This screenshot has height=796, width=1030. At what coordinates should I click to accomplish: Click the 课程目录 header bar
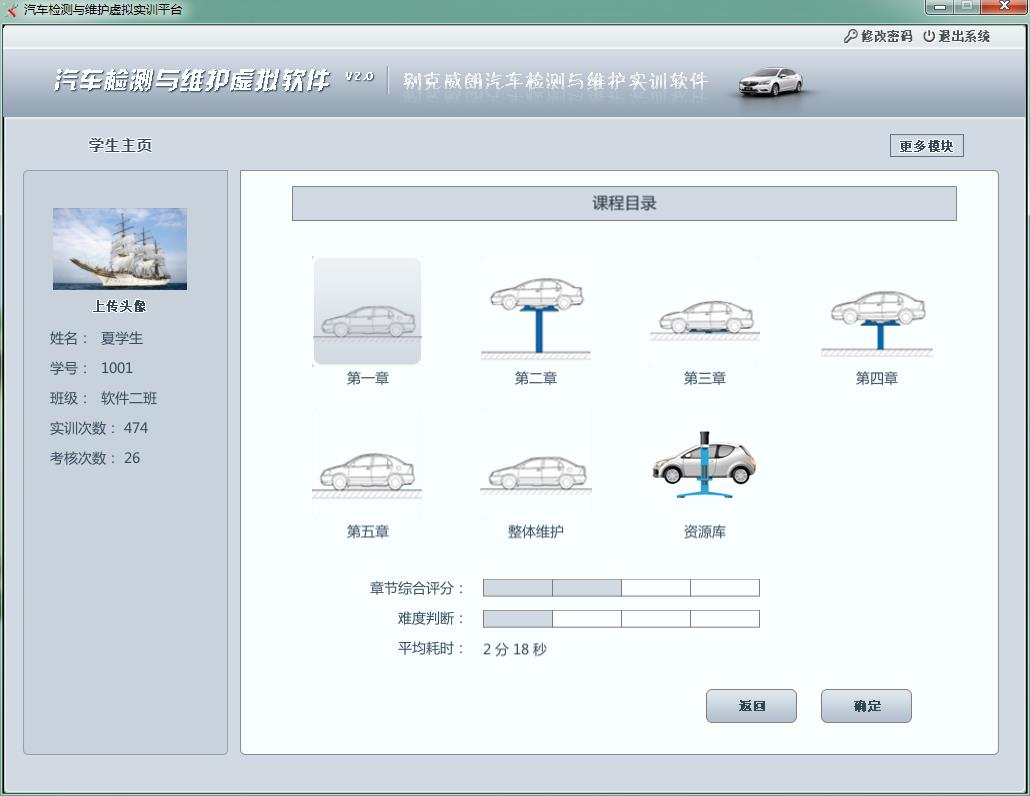624,203
